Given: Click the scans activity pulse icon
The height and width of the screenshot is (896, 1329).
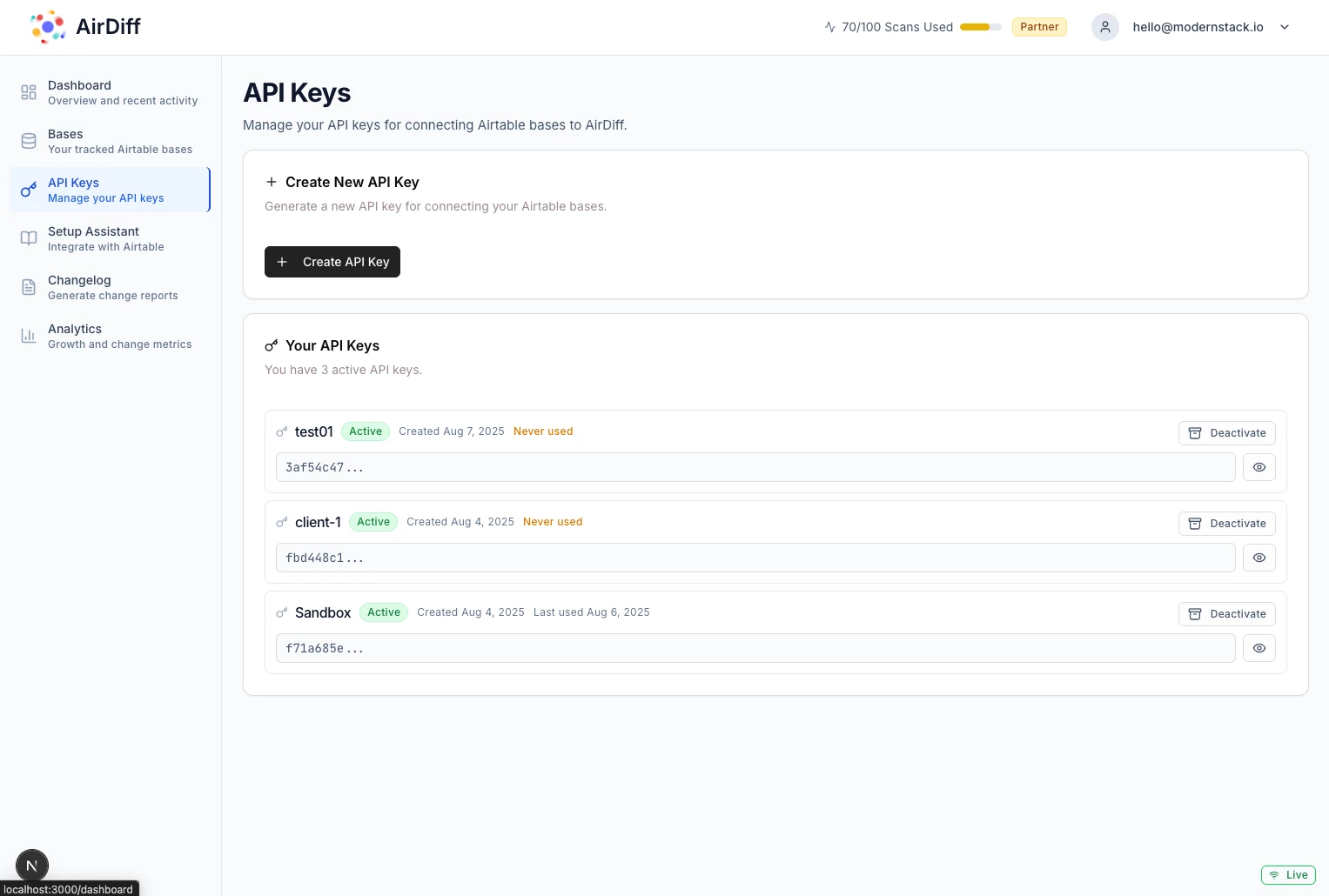Looking at the screenshot, I should pos(830,27).
